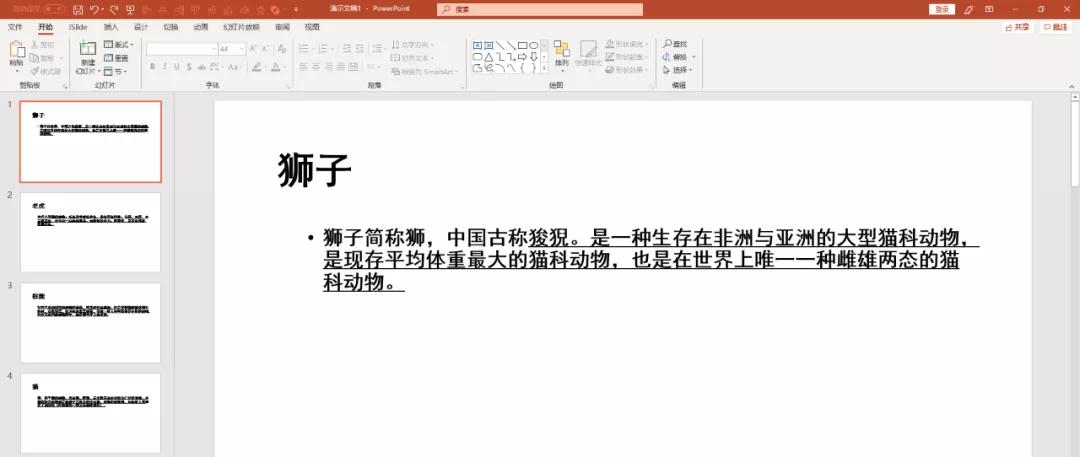Click the Redo arrow icon
The height and width of the screenshot is (457, 1080).
point(114,10)
